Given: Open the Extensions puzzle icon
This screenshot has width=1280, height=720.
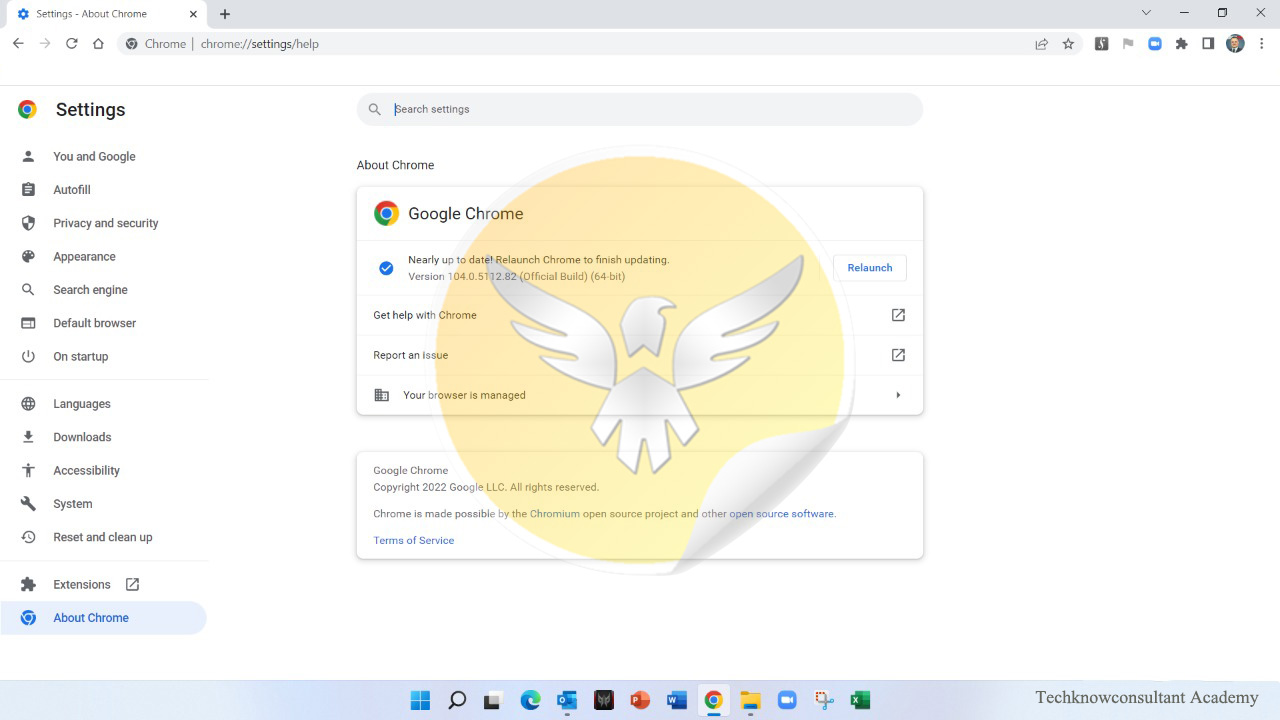Looking at the screenshot, I should (1181, 44).
